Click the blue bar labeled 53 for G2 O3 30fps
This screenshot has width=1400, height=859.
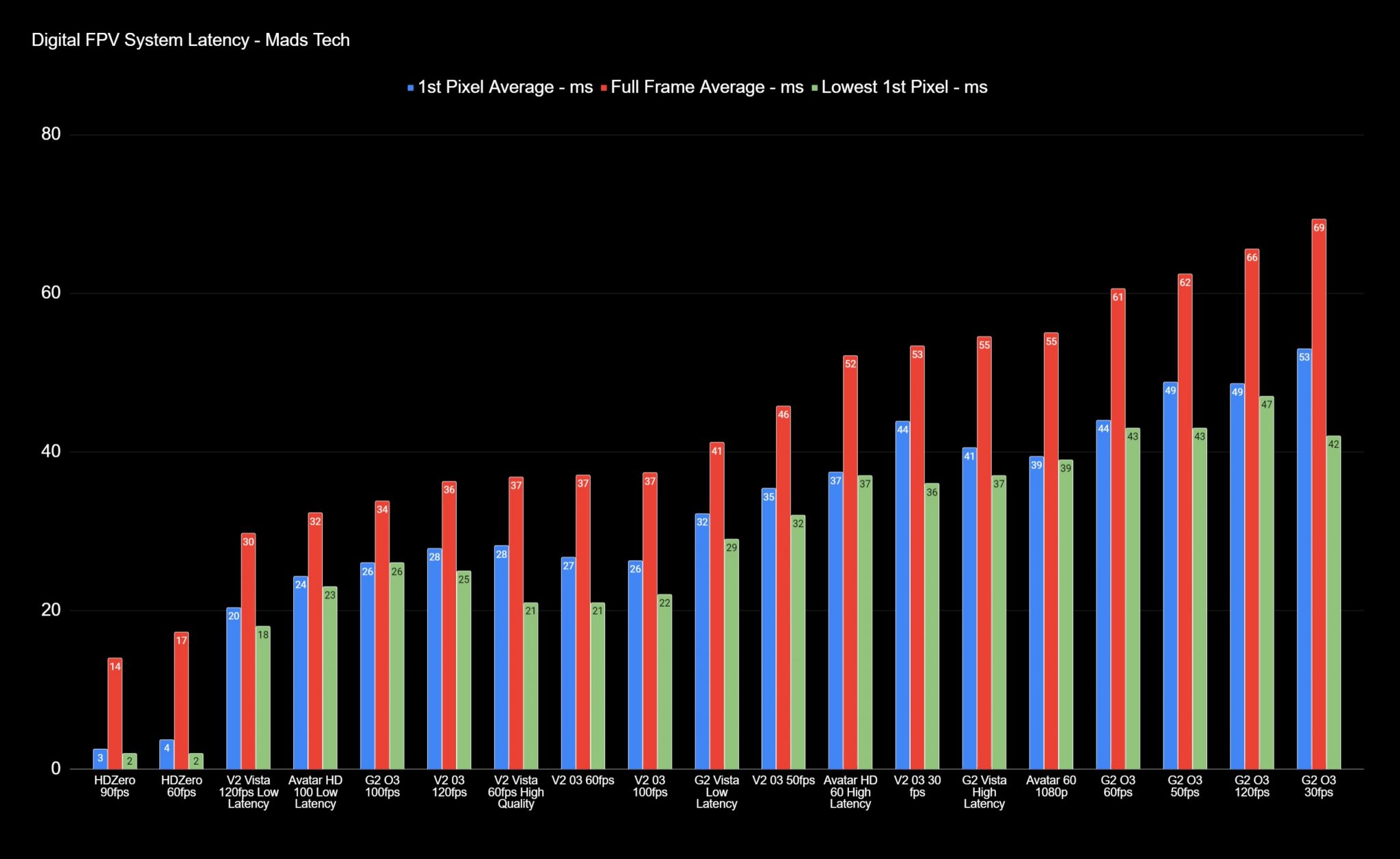pyautogui.click(x=1304, y=557)
